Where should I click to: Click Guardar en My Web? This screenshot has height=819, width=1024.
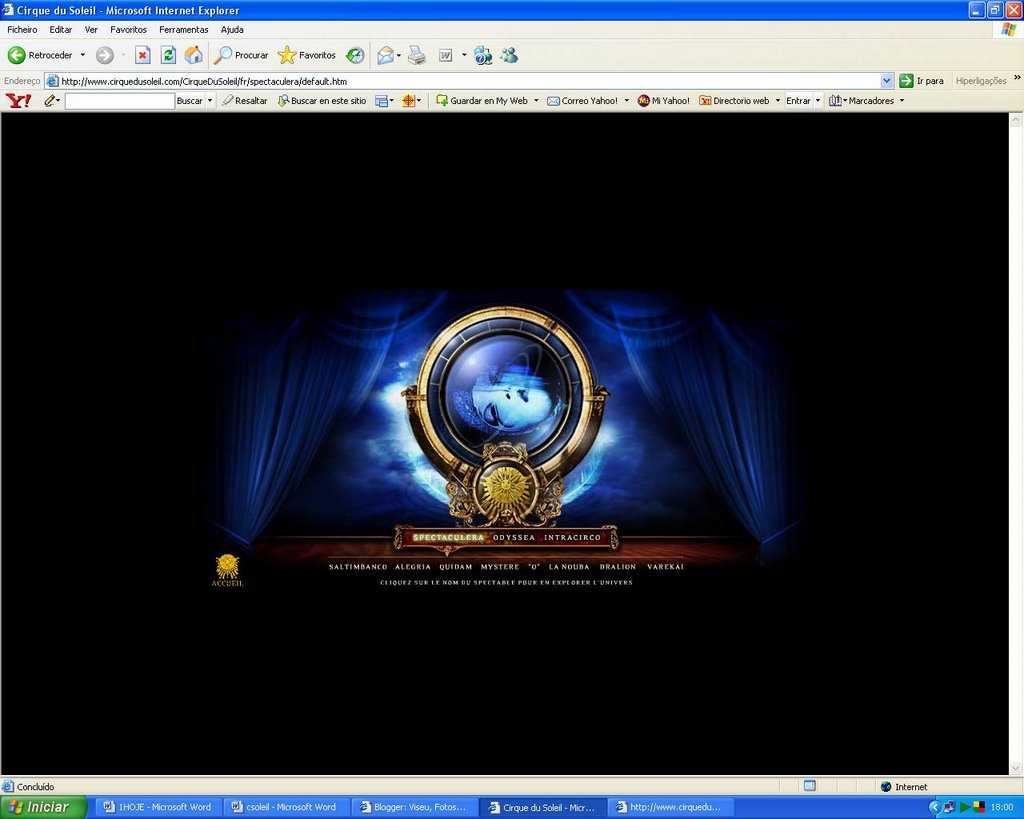[x=482, y=101]
